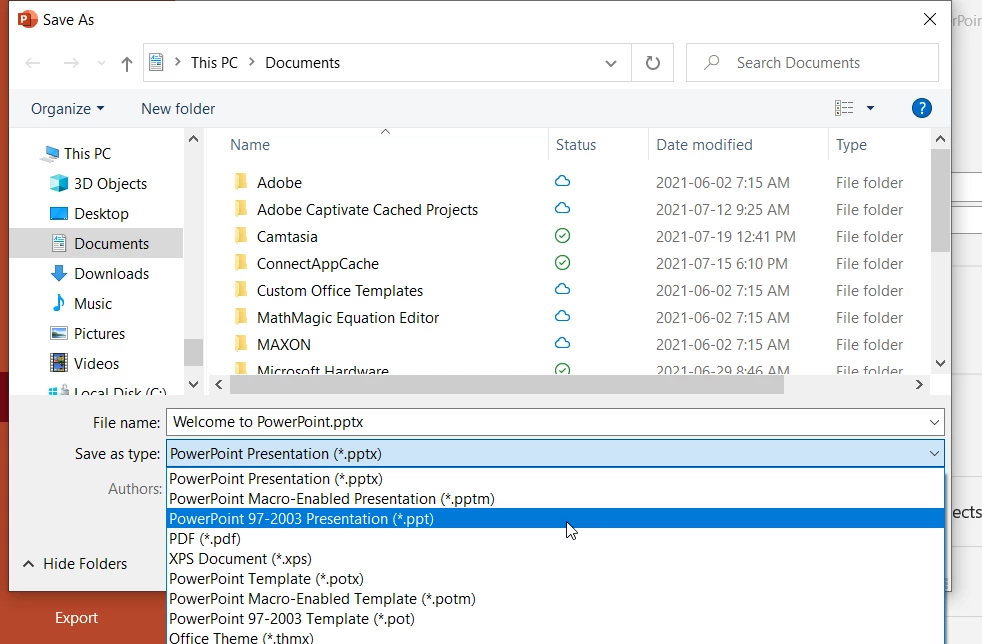982x644 pixels.
Task: Select Pictures in sidebar
Action: click(x=99, y=334)
